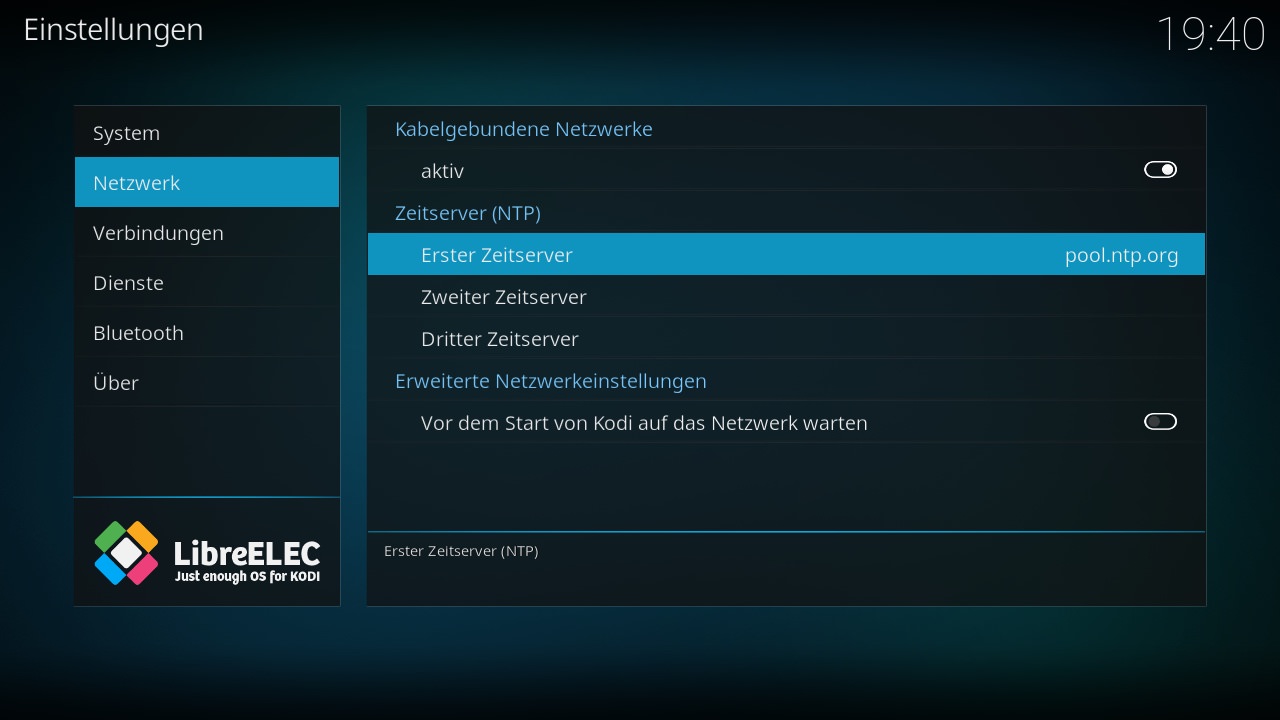Click the pool.ntp.org server value
The image size is (1280, 720).
1121,255
